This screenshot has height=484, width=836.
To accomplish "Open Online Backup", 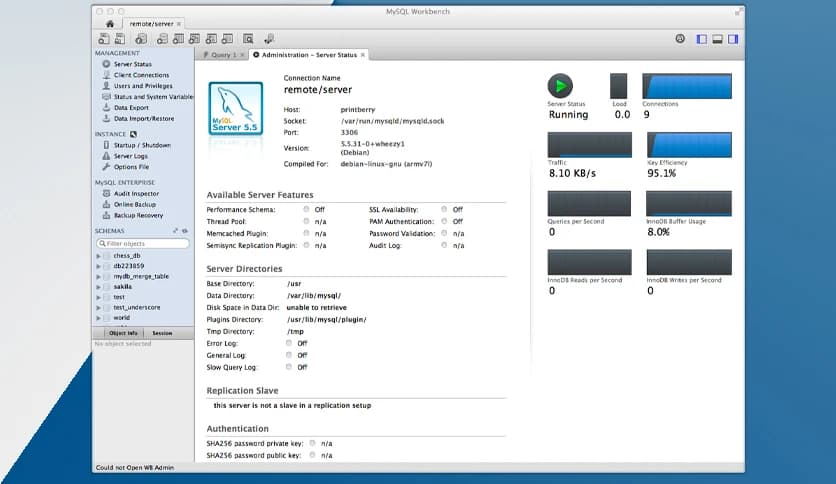I will click(134, 205).
